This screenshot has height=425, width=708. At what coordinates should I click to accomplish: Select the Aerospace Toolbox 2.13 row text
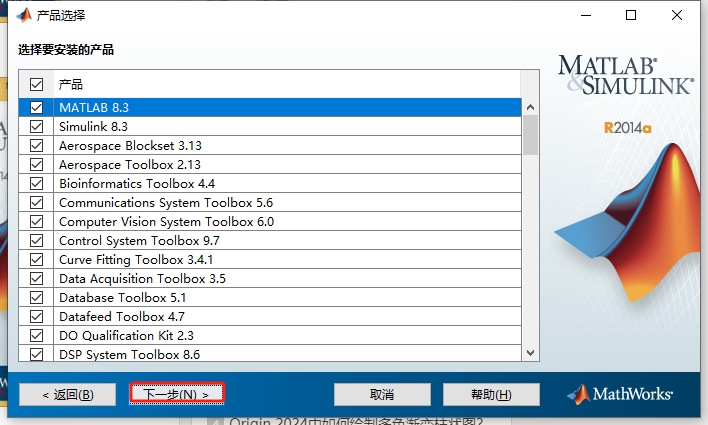pos(130,164)
